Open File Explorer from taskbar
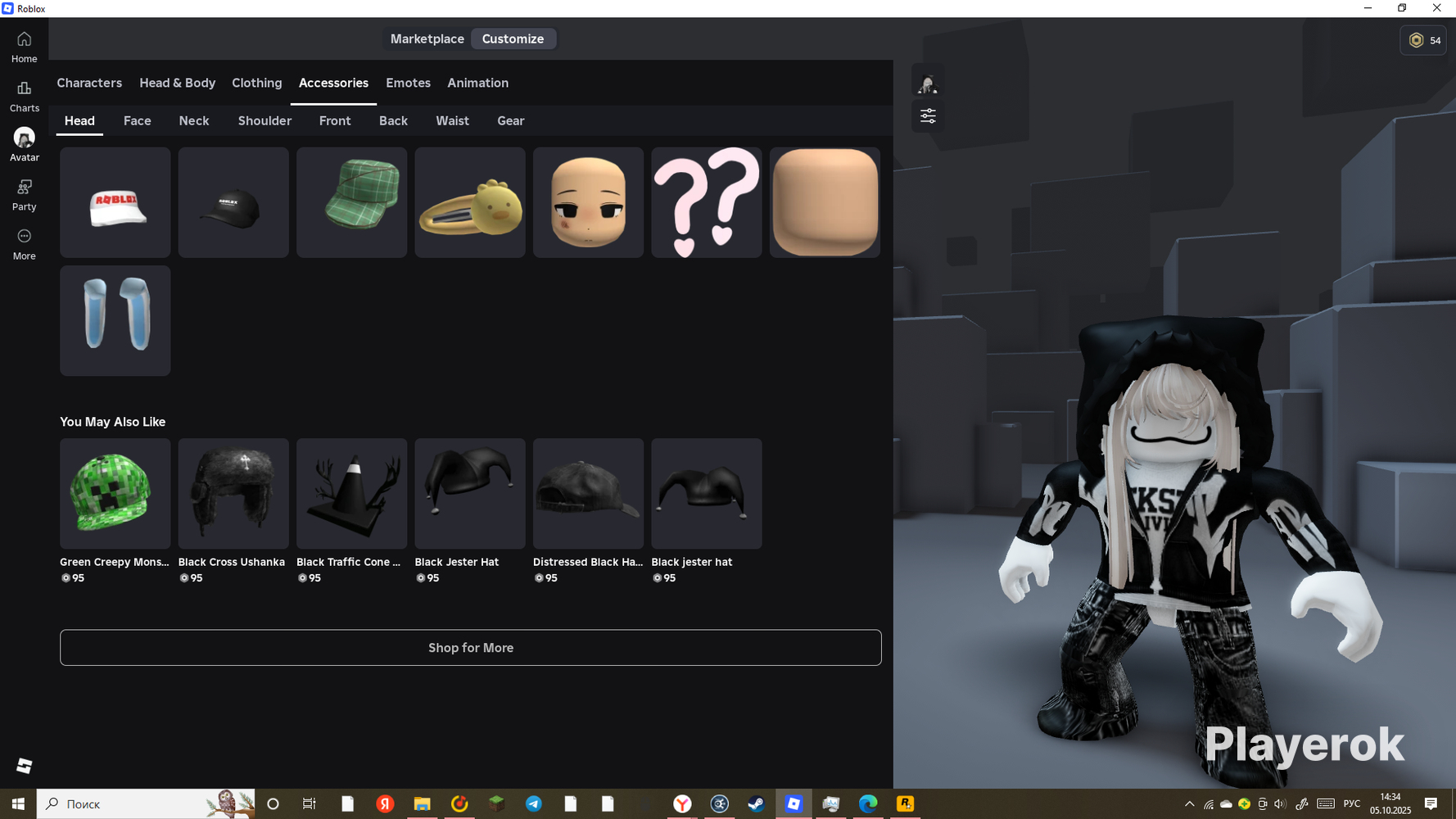The height and width of the screenshot is (819, 1456). point(422,804)
